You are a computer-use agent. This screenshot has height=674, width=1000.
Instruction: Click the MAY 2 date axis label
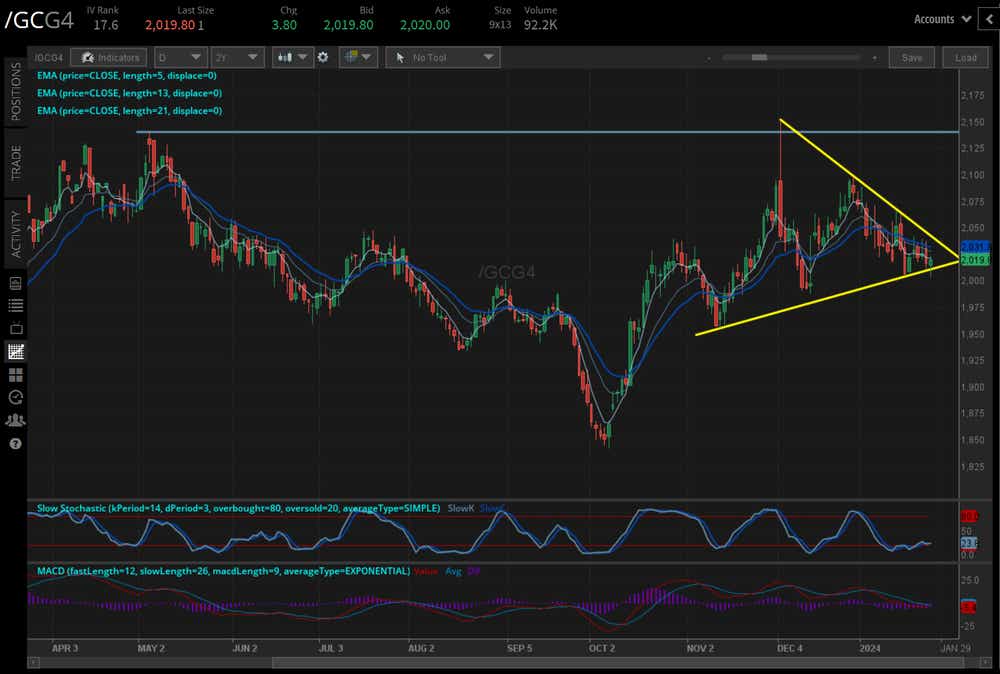click(151, 648)
